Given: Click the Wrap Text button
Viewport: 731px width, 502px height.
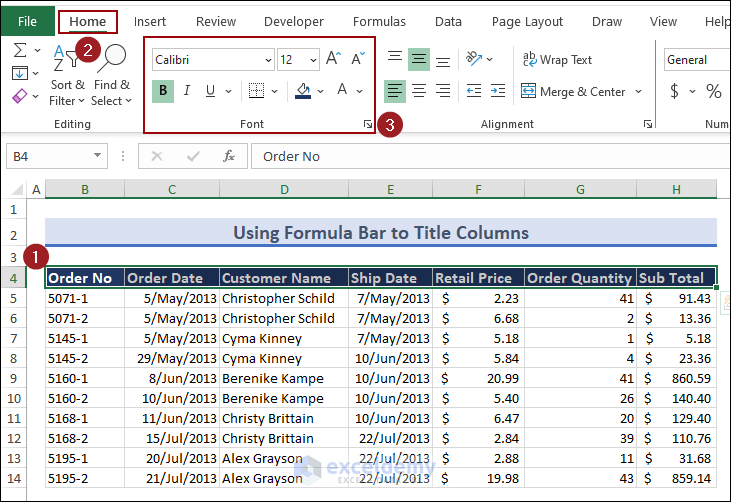Looking at the screenshot, I should point(557,60).
